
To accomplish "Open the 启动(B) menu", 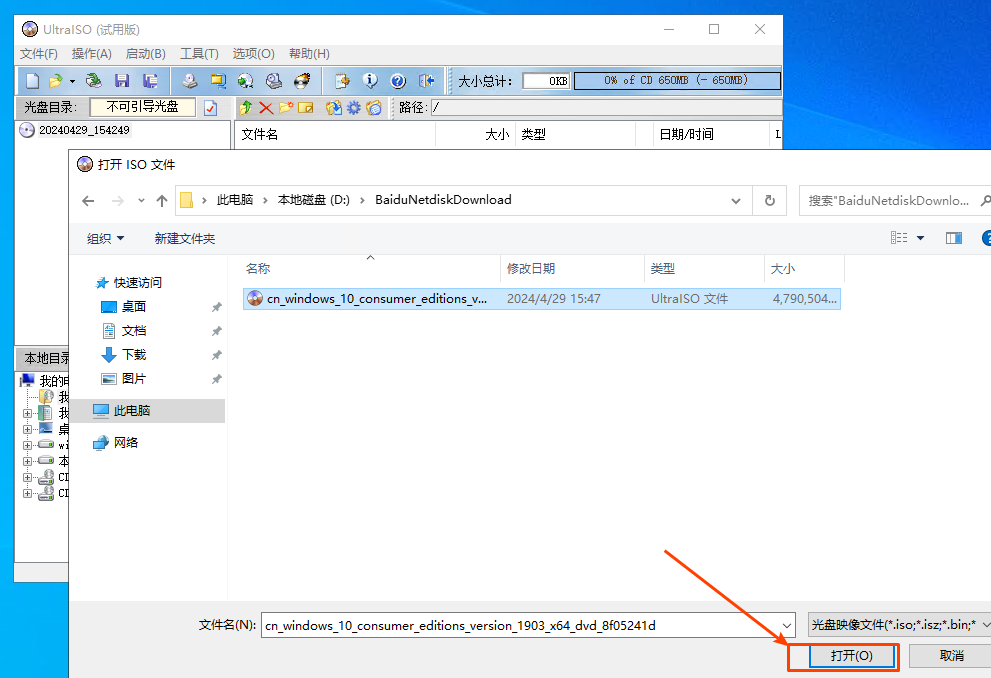I will click(145, 54).
